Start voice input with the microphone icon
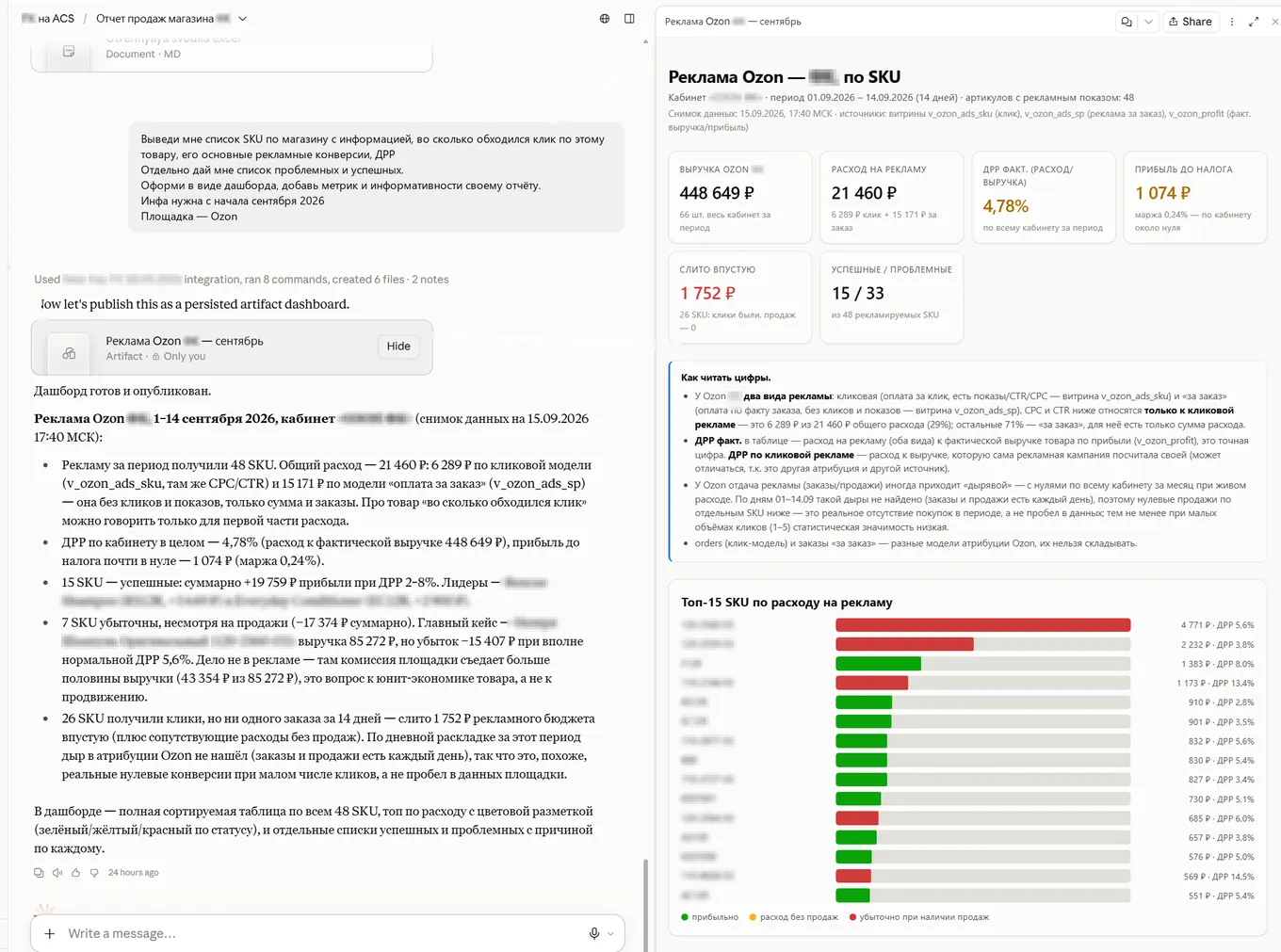This screenshot has height=952, width=1281. [x=594, y=934]
